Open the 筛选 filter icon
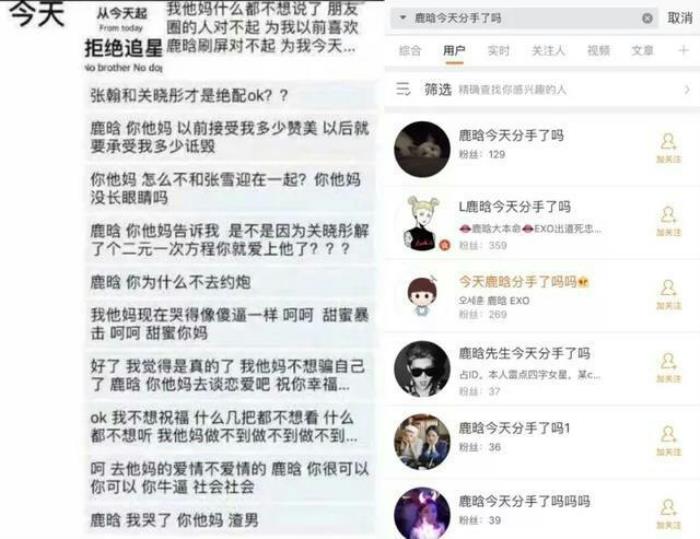This screenshot has height=539, width=700. [403, 89]
